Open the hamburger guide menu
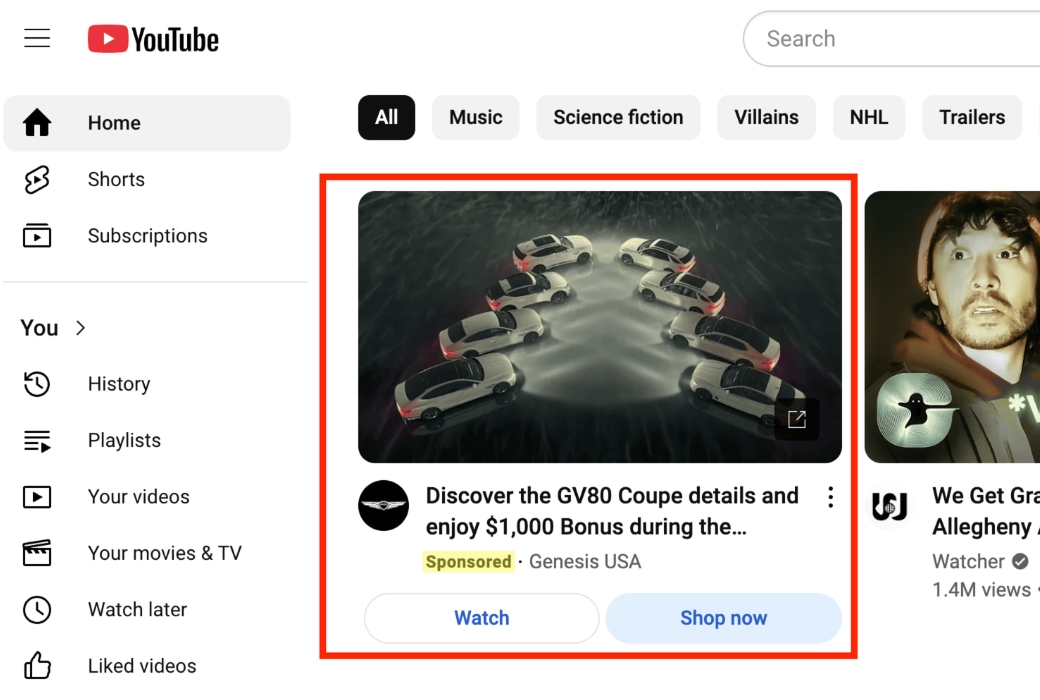 coord(37,39)
